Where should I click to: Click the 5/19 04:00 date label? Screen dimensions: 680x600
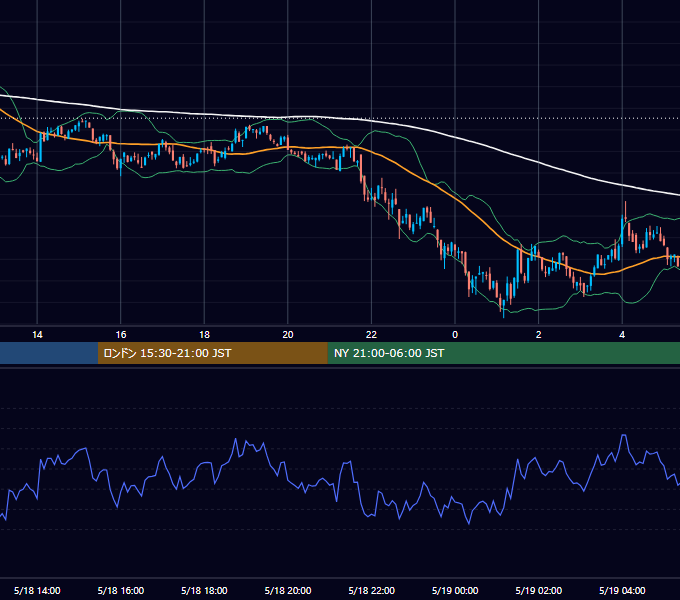pos(622,590)
